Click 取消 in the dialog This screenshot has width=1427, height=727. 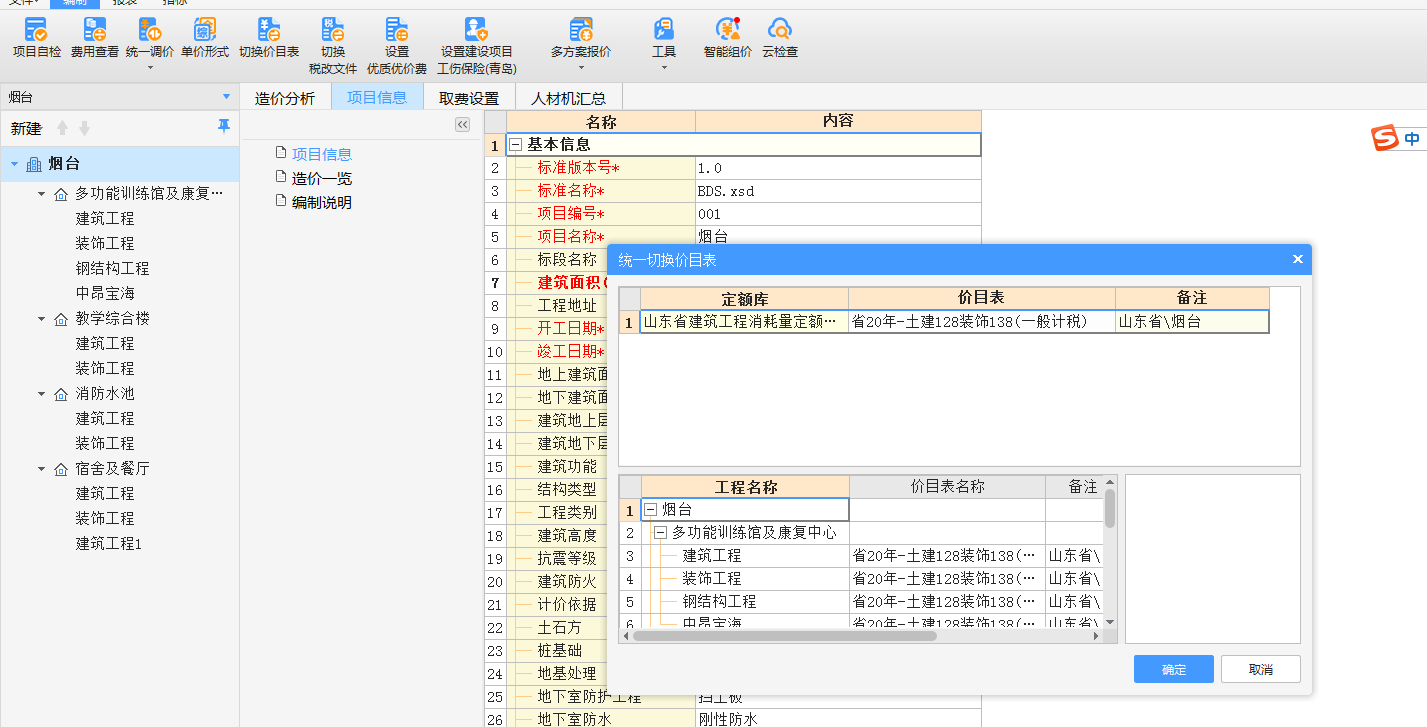pos(1261,669)
